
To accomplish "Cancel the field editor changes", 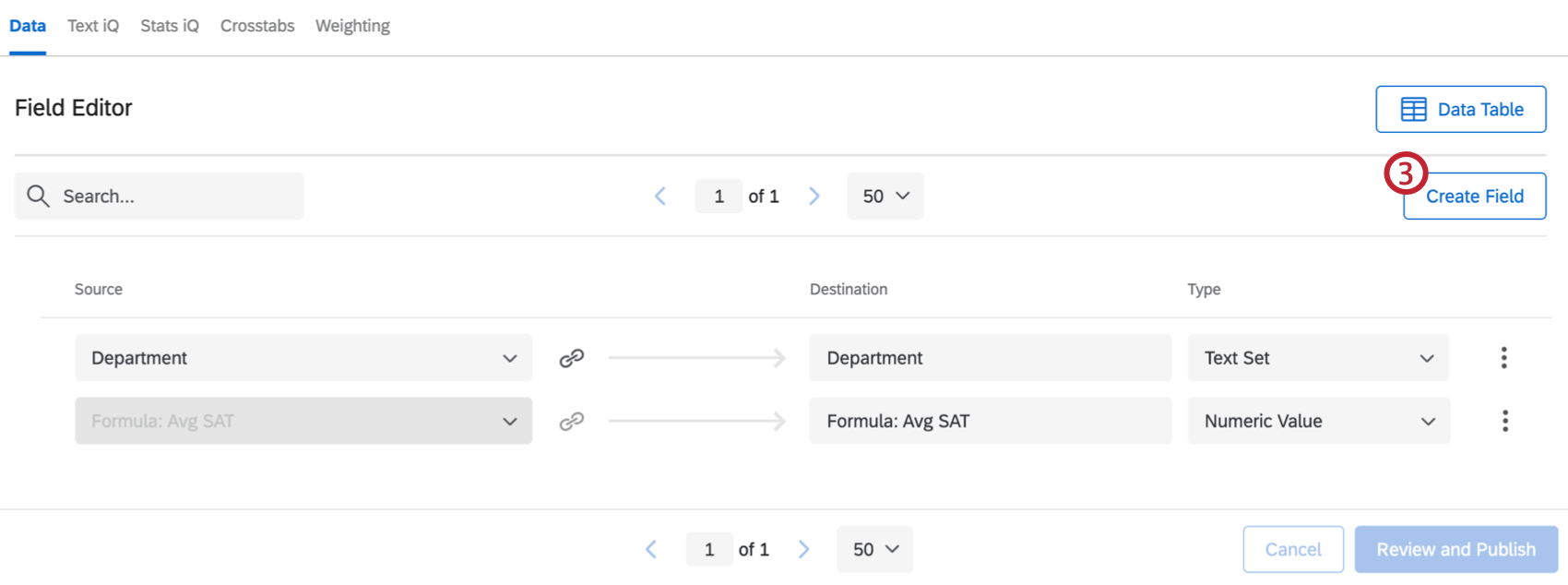I will pyautogui.click(x=1292, y=550).
